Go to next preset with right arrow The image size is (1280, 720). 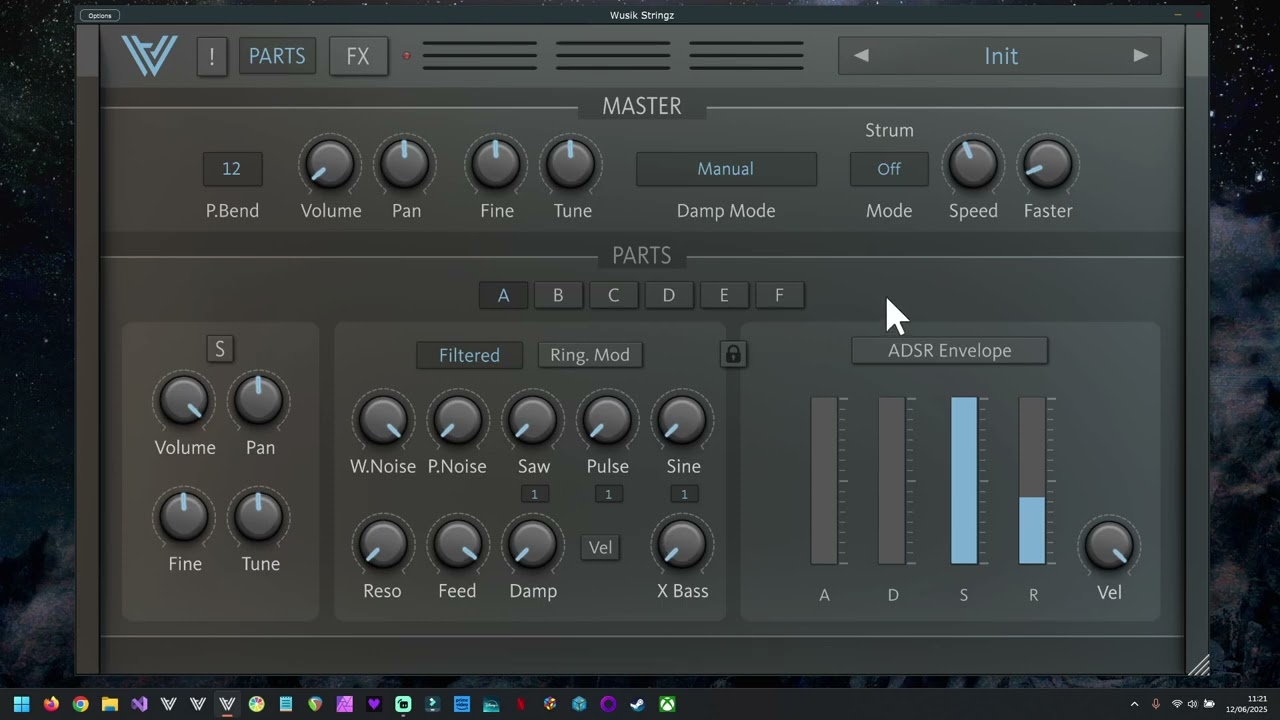coord(1140,56)
